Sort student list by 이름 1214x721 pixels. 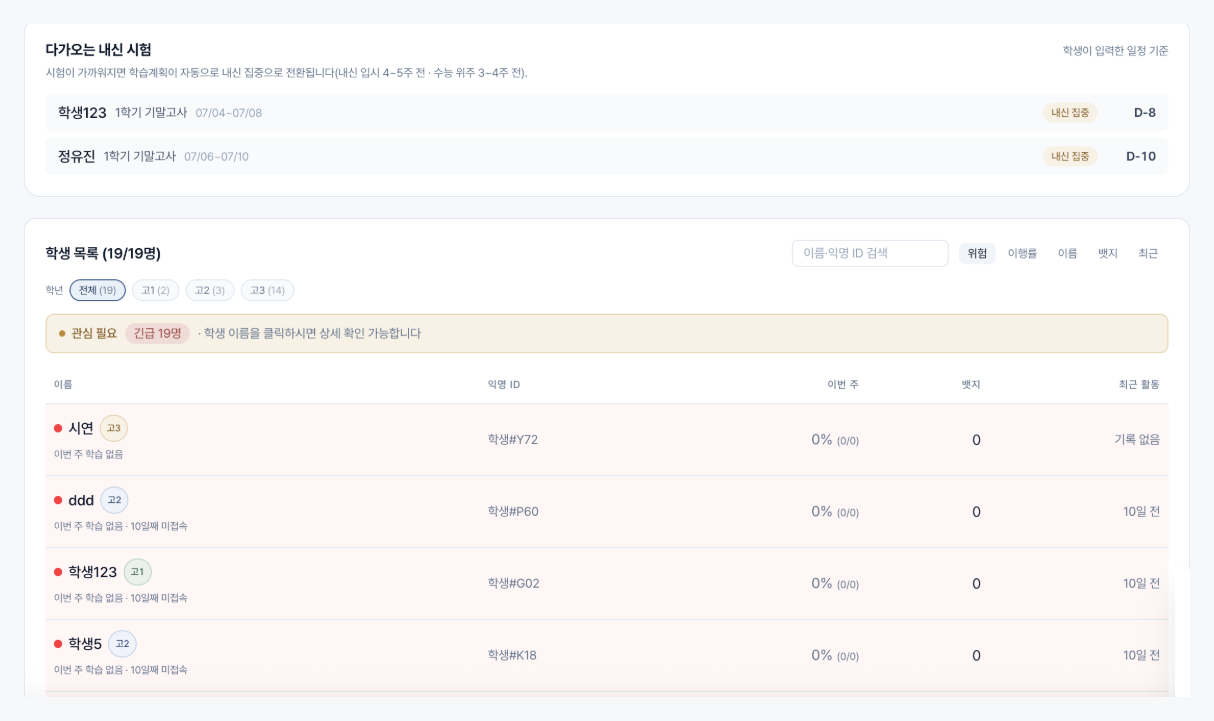(x=1067, y=253)
